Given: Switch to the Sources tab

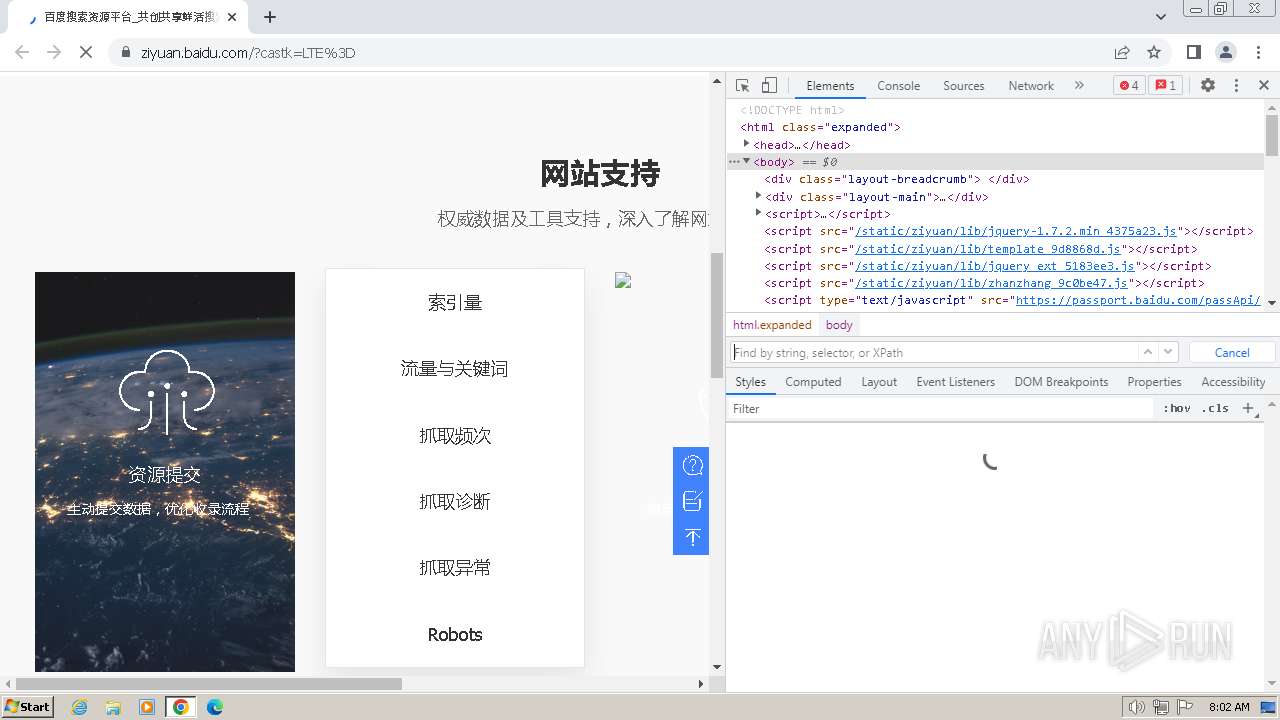Looking at the screenshot, I should point(964,86).
